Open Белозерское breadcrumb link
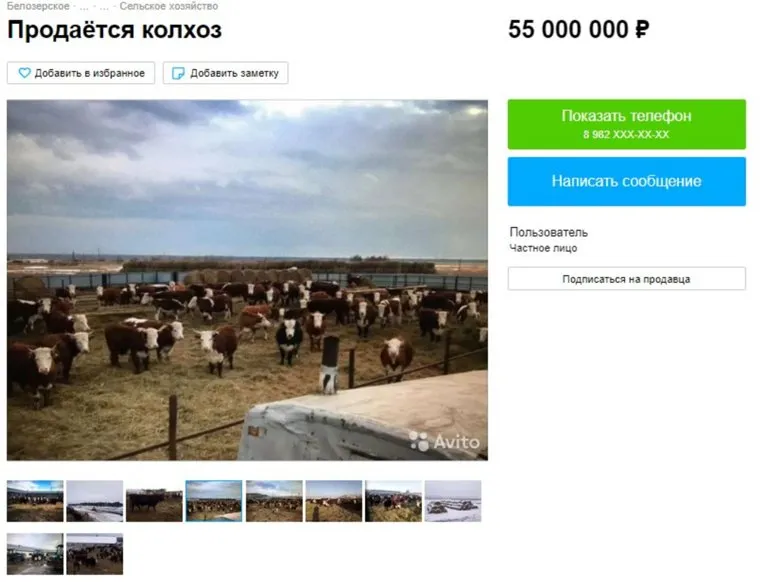 (38, 6)
